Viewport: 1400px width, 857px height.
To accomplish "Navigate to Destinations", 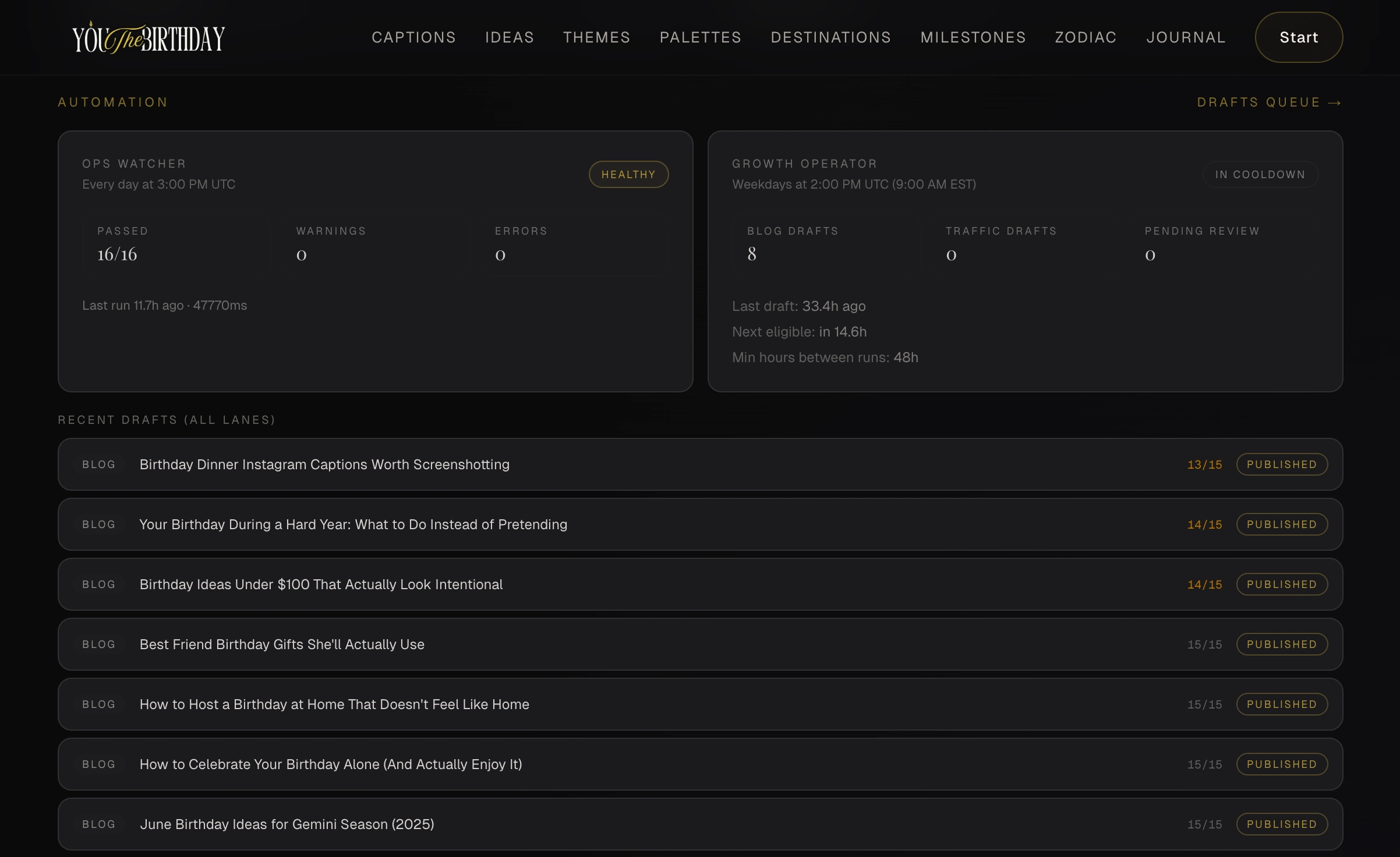I will pos(831,37).
